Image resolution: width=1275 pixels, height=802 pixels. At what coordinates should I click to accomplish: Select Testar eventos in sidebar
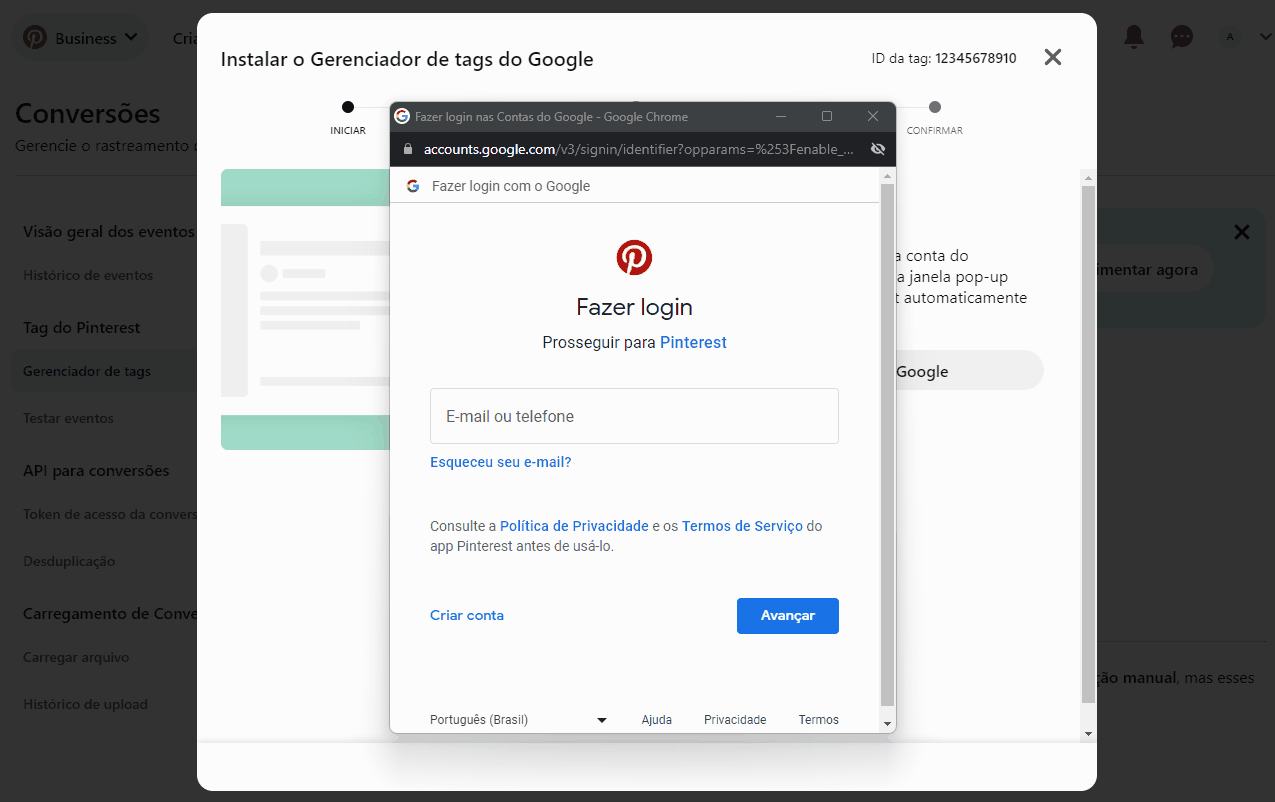coord(68,418)
